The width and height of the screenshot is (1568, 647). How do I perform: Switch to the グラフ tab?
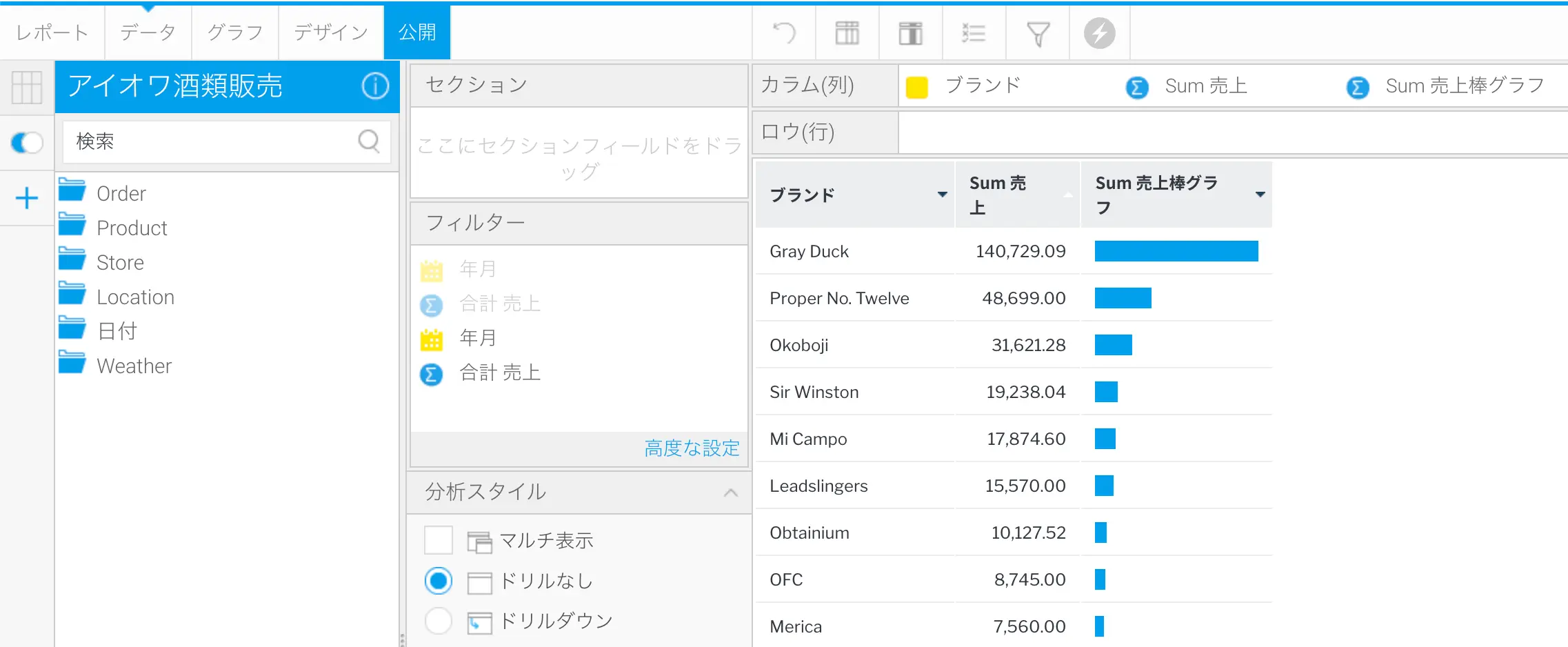pyautogui.click(x=235, y=32)
